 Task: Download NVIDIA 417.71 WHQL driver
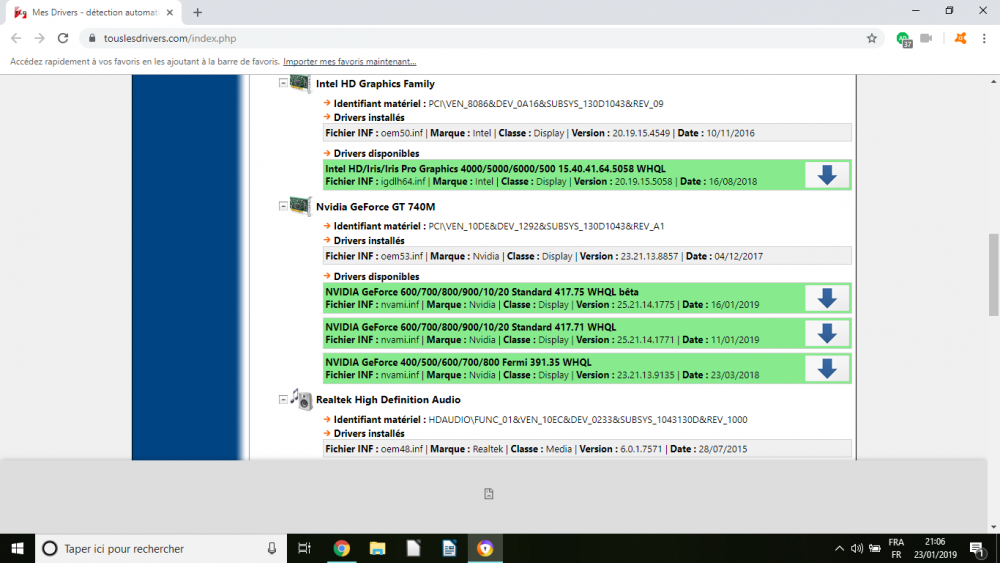click(826, 333)
